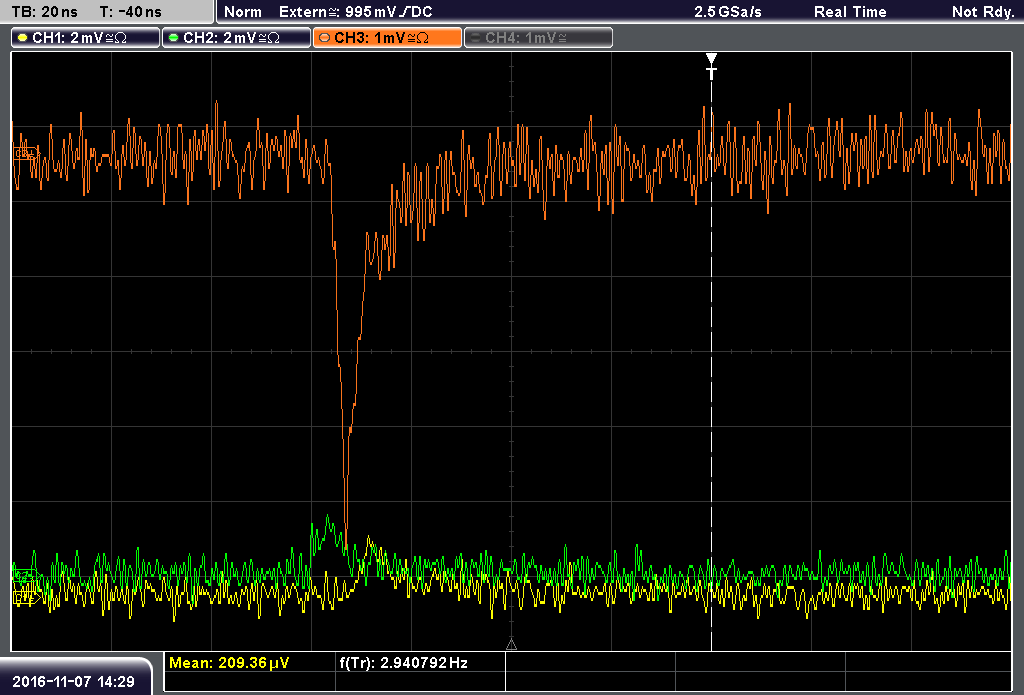Click the 2.5 GSa/s sample rate readout
This screenshot has height=695, width=1024.
pos(728,12)
